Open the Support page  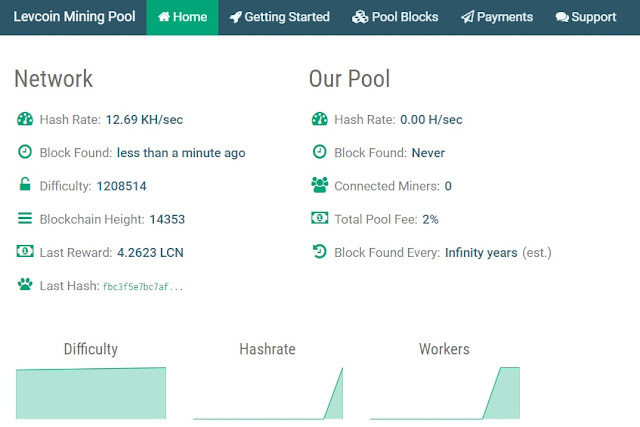click(586, 17)
